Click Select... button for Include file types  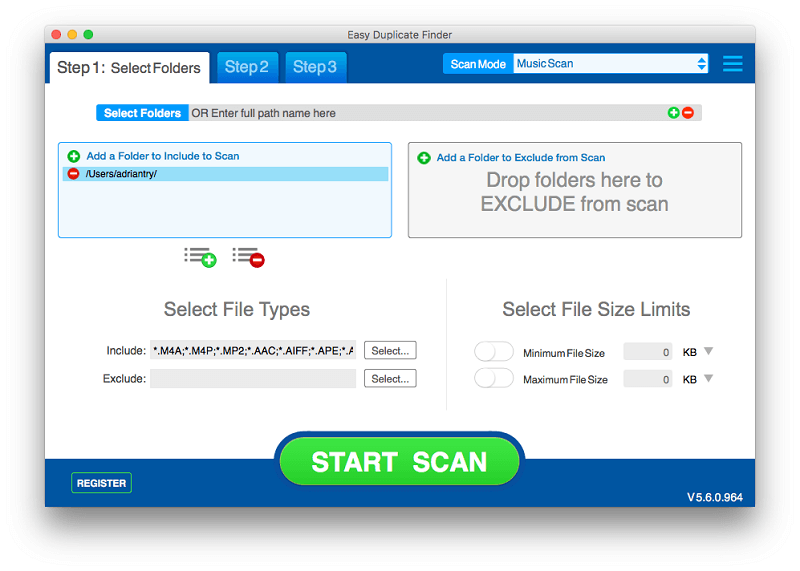click(x=390, y=351)
